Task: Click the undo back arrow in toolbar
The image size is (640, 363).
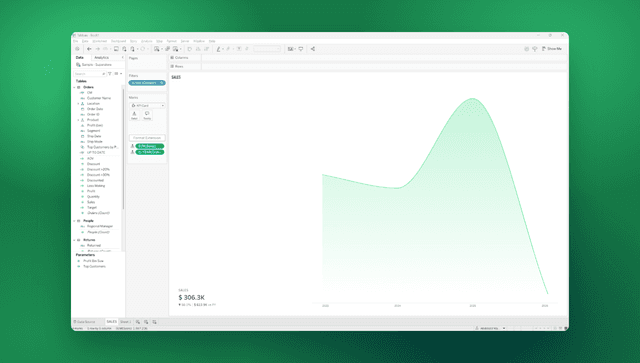Action: pyautogui.click(x=89, y=49)
